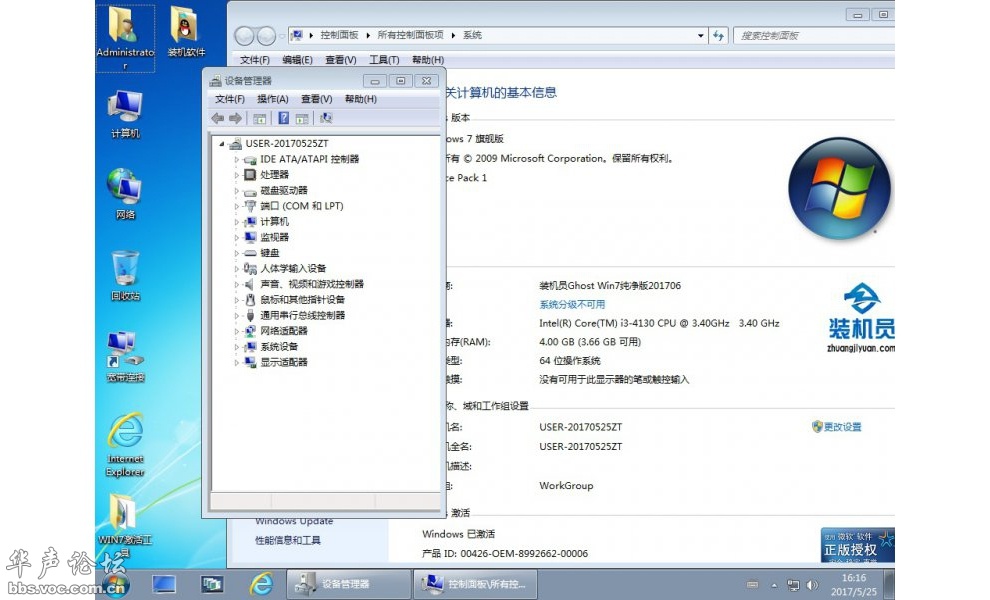Click the window switcher taskbar icon
Viewport: 990px width, 600px height.
coord(212,584)
